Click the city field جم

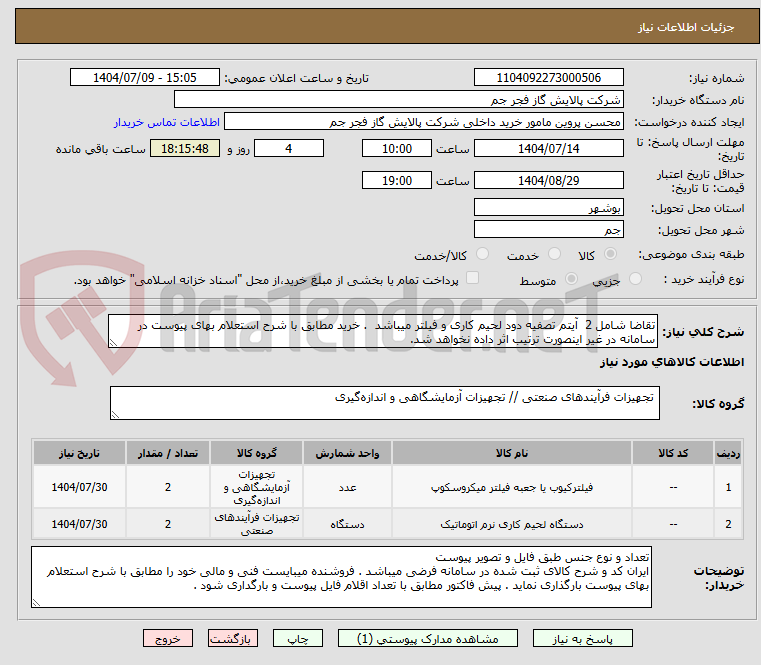point(548,229)
